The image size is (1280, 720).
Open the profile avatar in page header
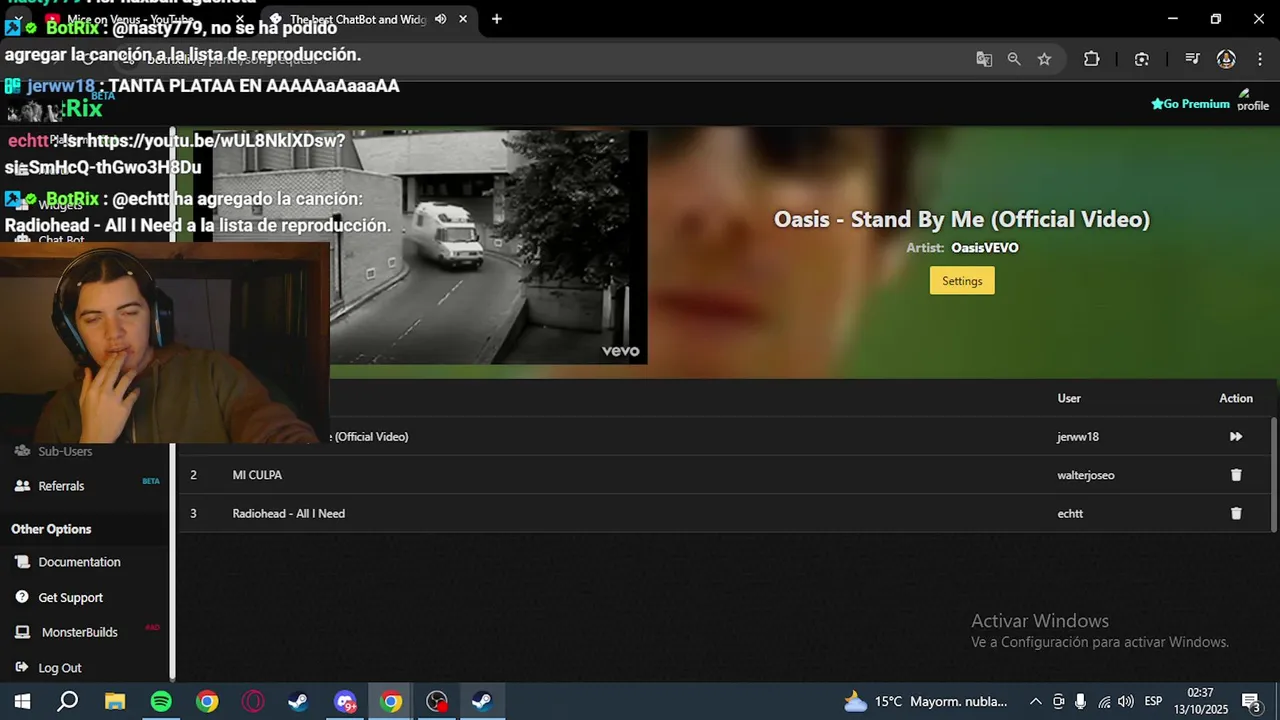[x=1252, y=100]
